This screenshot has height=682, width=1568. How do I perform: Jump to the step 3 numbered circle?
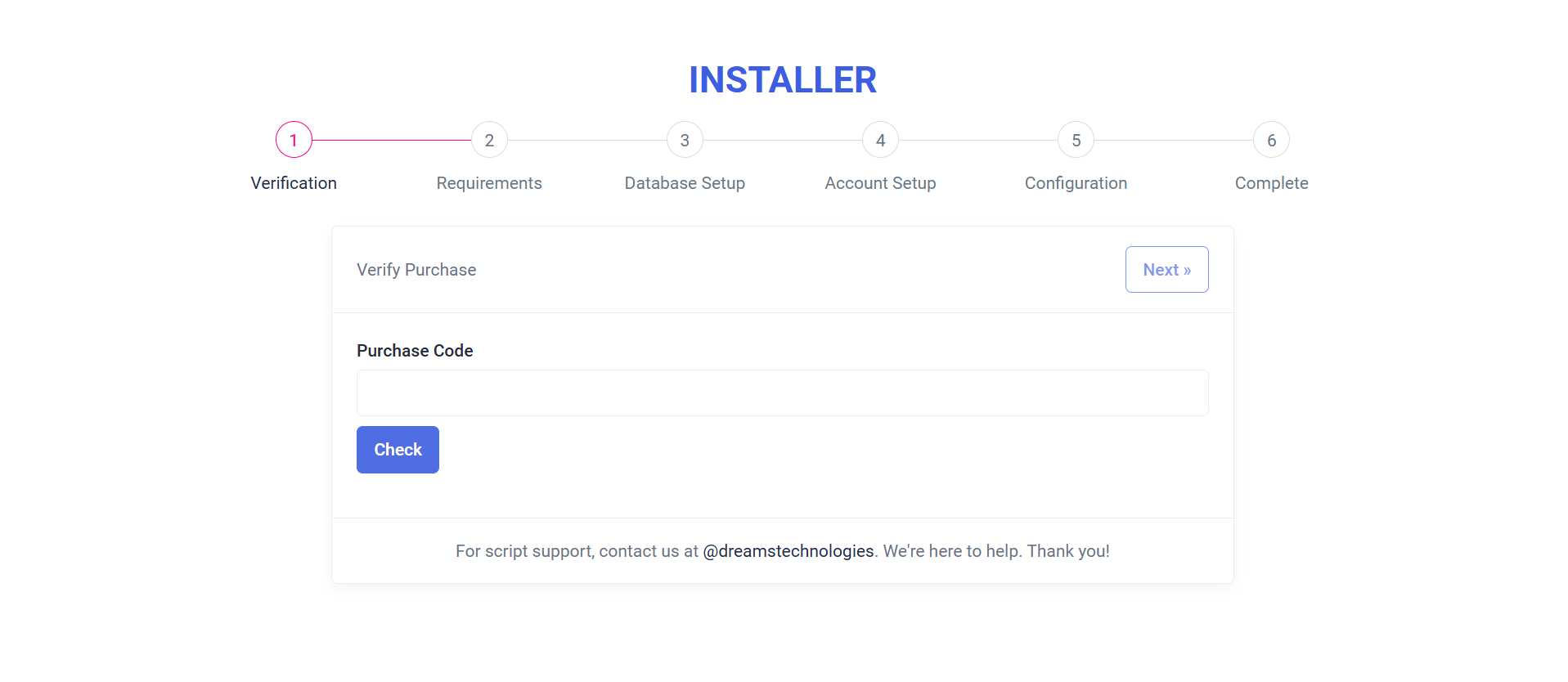click(x=685, y=140)
